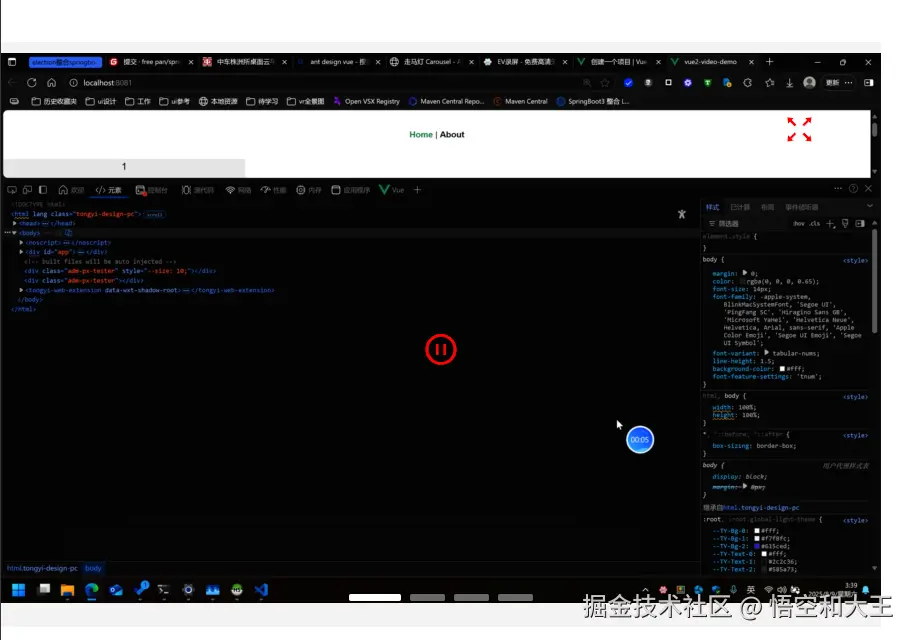Select the gray slide labeled 1
The image size is (913, 640).
(x=124, y=167)
